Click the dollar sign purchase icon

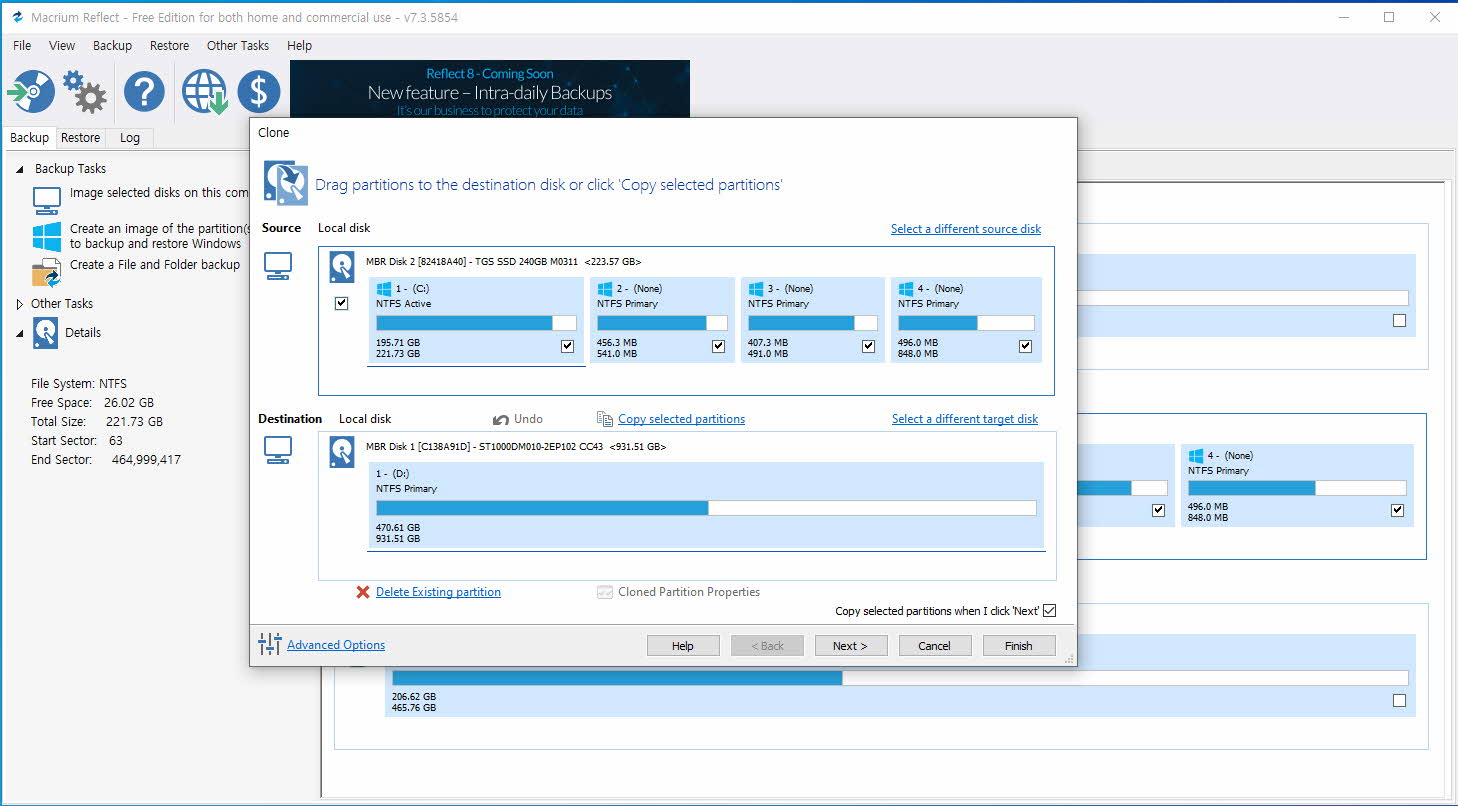tap(258, 92)
